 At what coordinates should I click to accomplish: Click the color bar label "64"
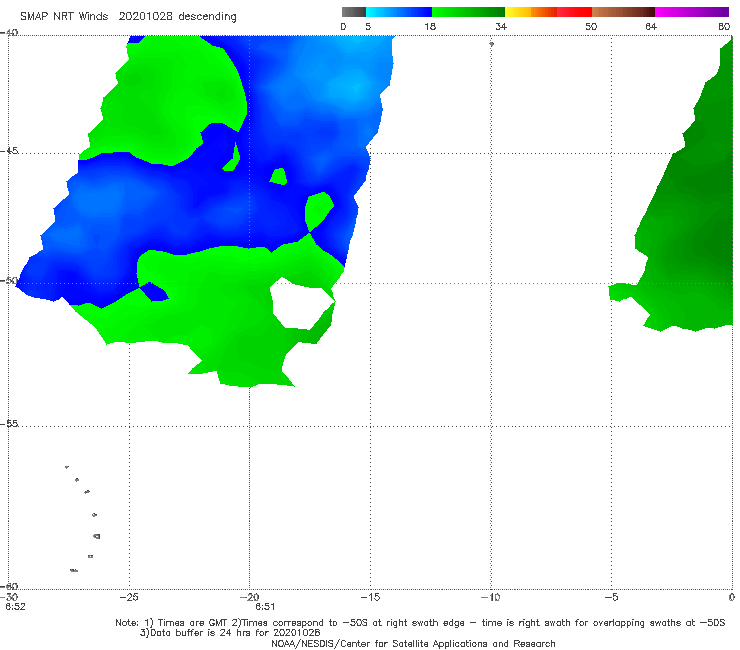pos(651,27)
